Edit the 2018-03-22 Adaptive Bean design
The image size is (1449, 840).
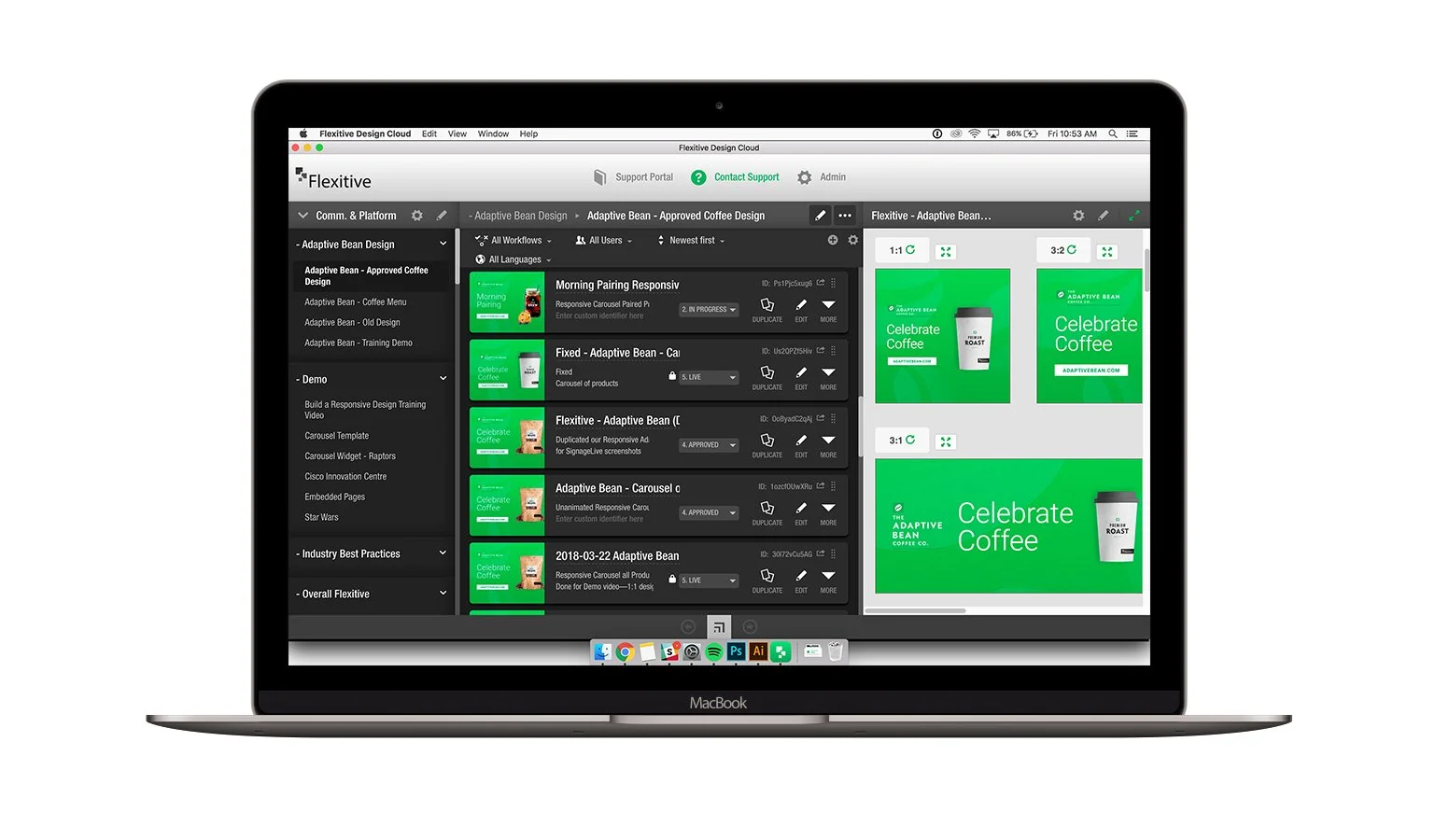[x=801, y=581]
